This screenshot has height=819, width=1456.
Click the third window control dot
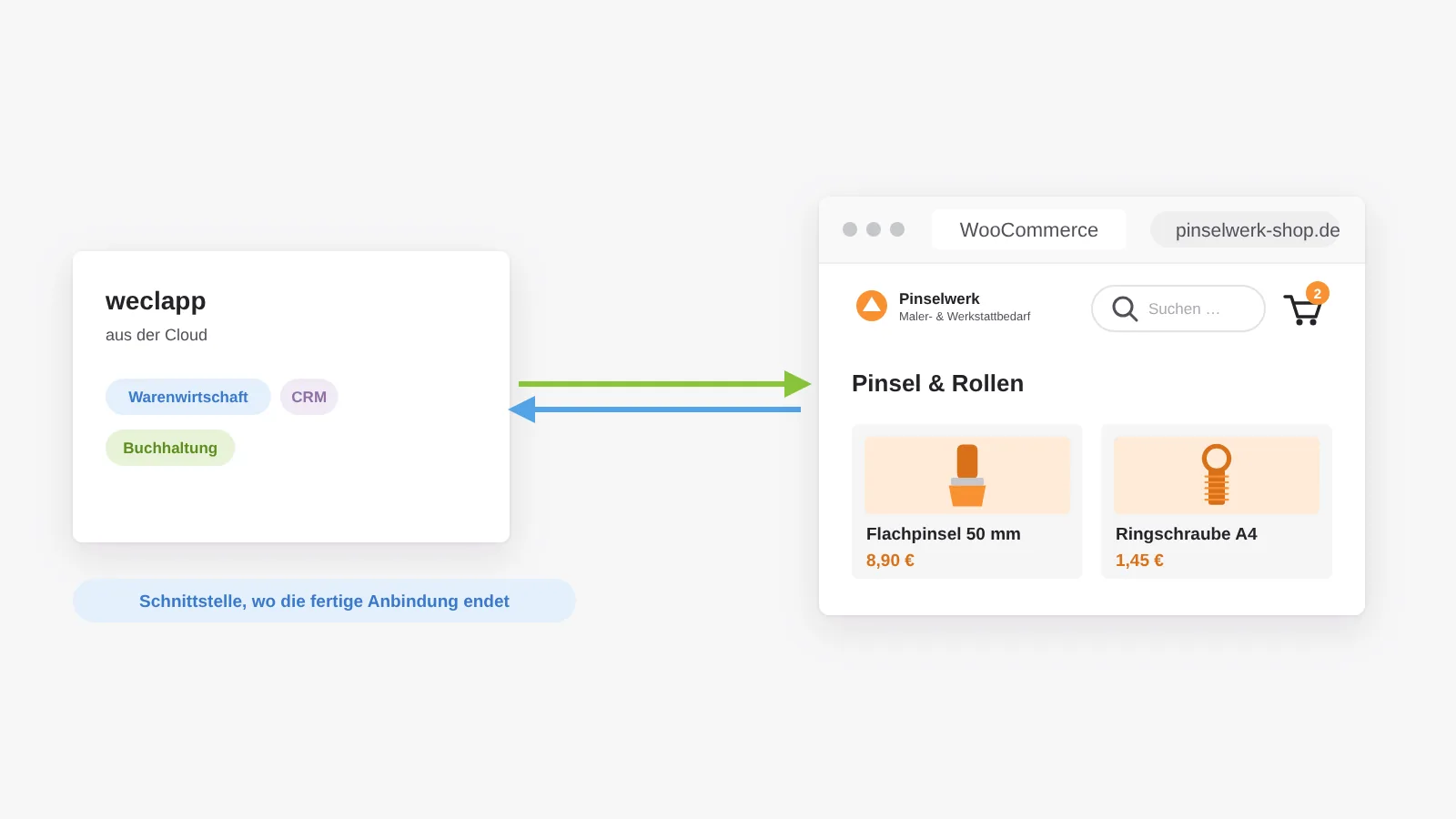pos(897,229)
